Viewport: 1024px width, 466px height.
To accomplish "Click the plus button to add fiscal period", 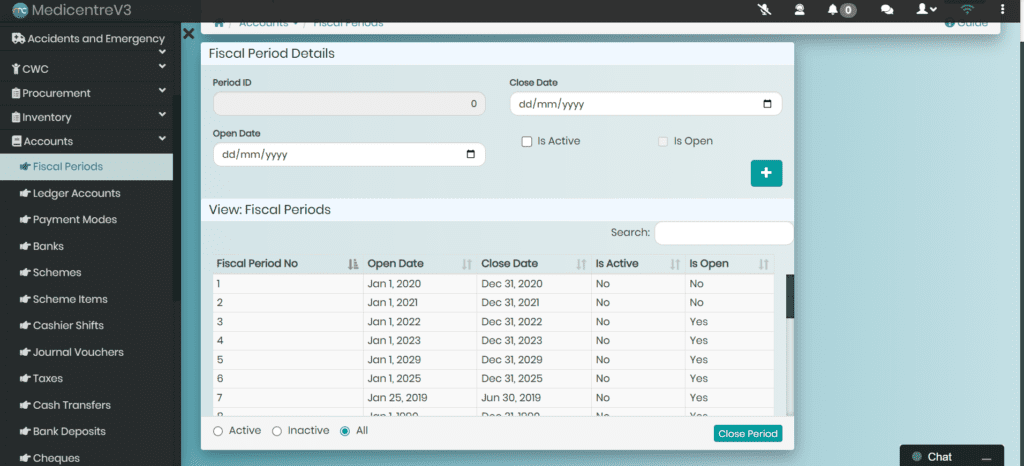I will [x=766, y=173].
